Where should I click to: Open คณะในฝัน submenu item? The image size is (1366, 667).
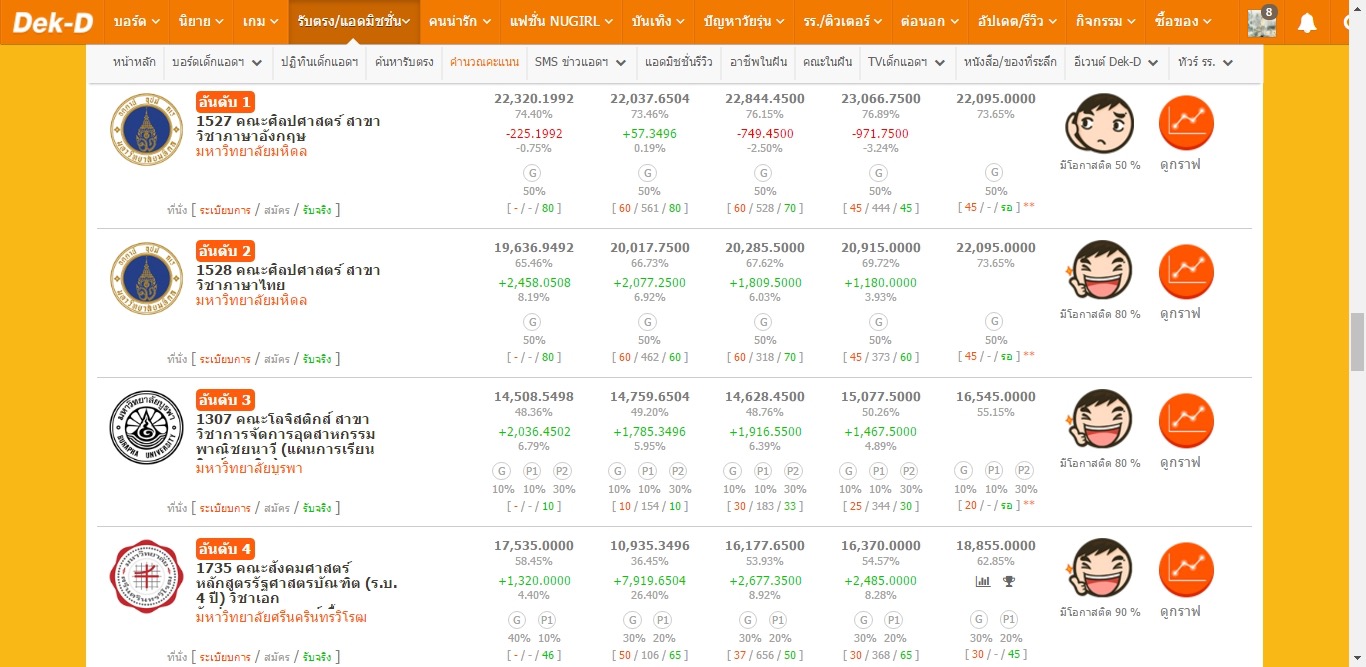point(827,62)
